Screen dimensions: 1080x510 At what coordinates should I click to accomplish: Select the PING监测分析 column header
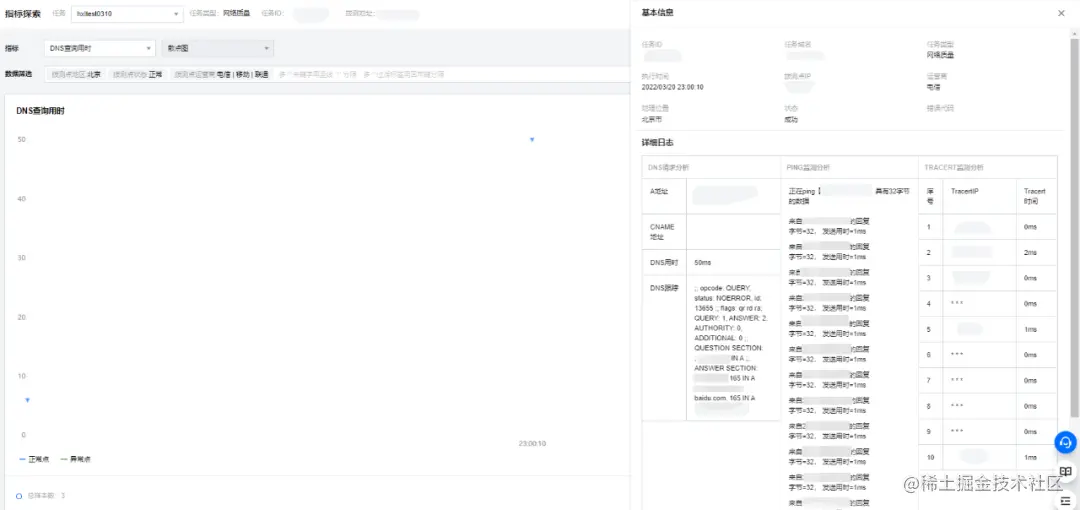(808, 167)
